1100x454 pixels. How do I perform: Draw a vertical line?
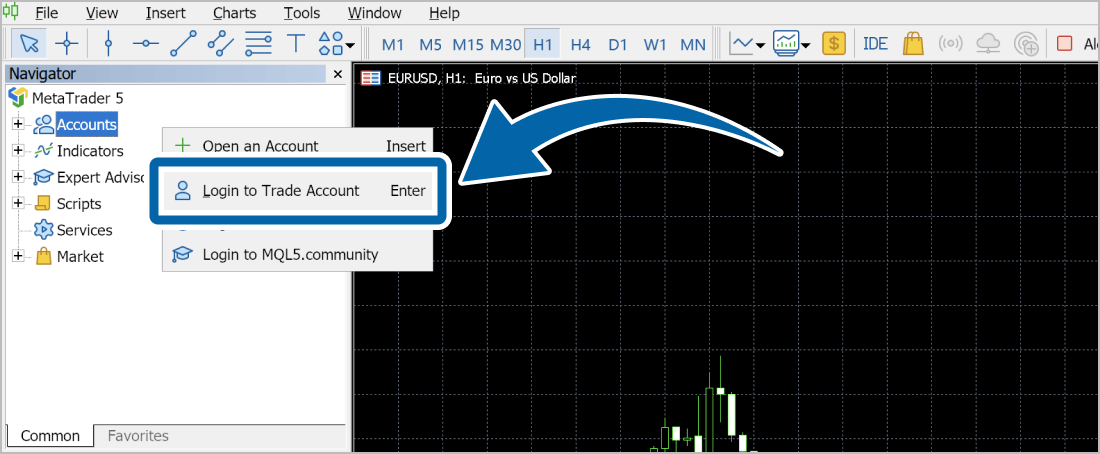coord(108,44)
